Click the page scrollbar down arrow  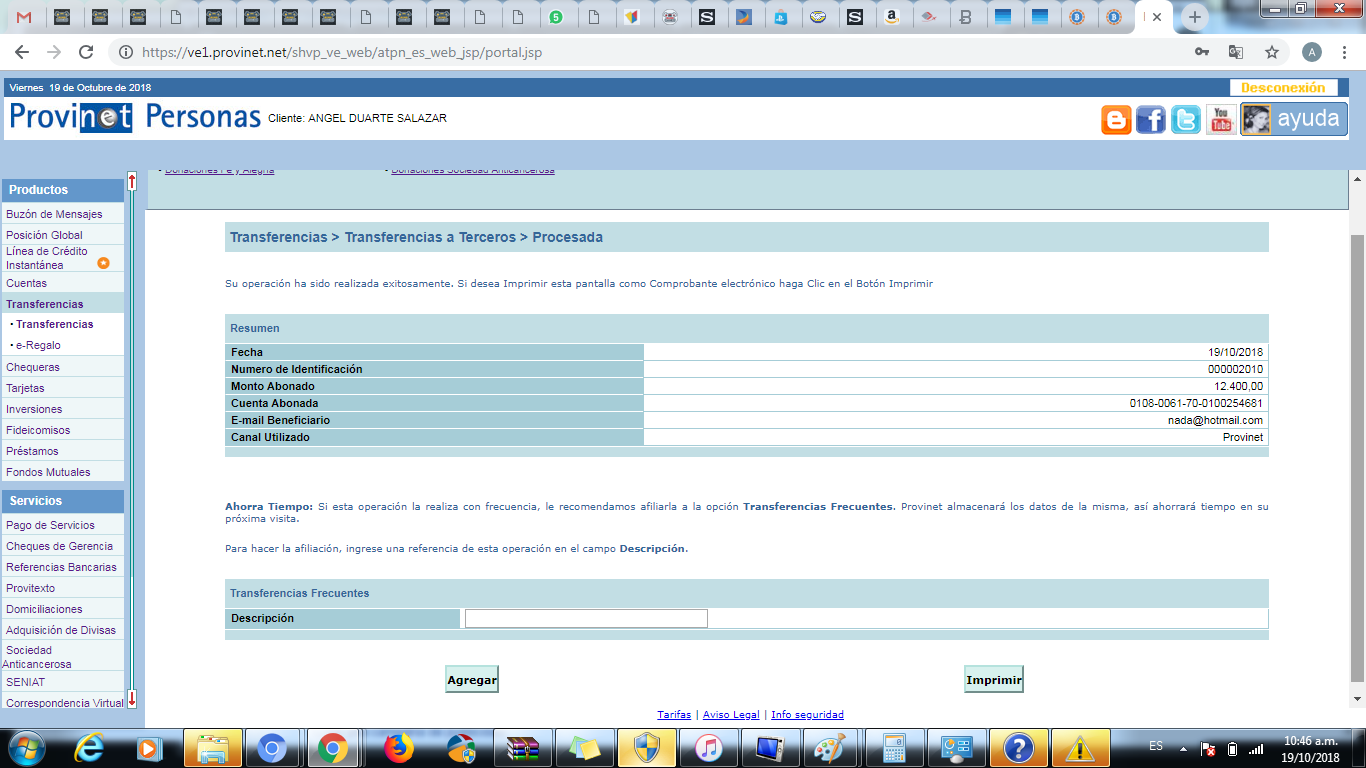(1357, 698)
